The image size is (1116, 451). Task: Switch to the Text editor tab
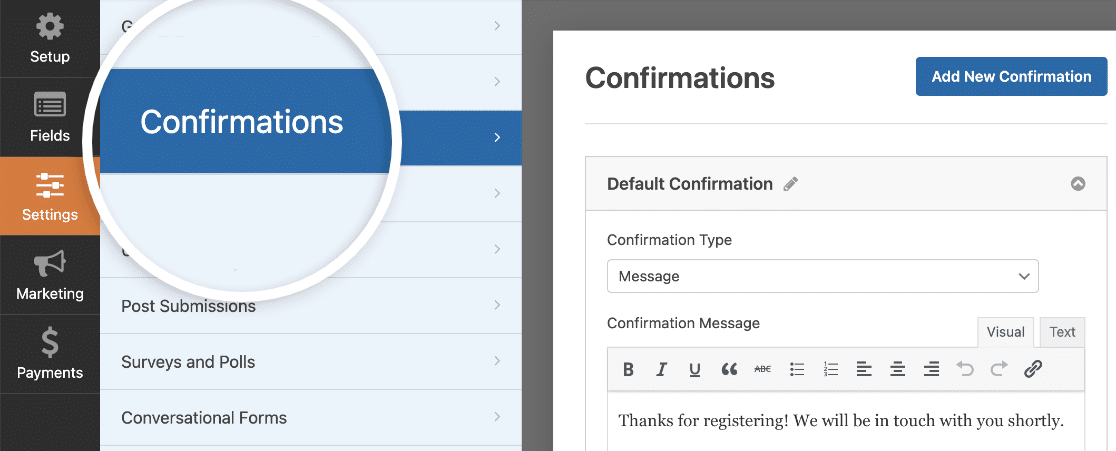coord(1062,332)
